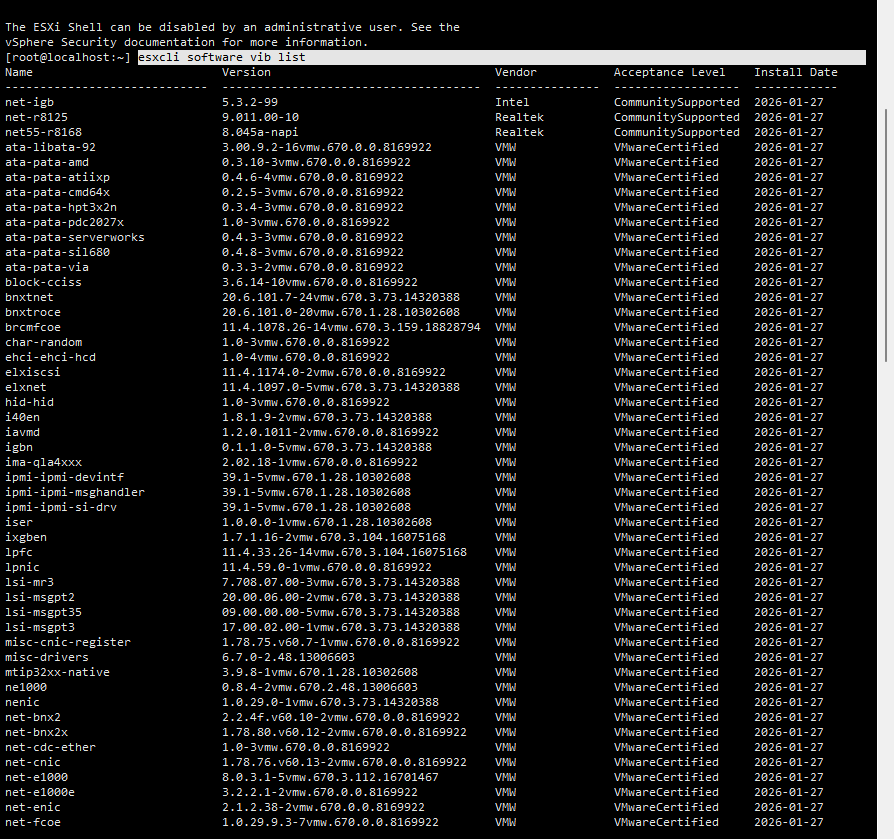Viewport: 894px width, 839px height.
Task: Select the net-e1000e package name
Action: [39, 792]
